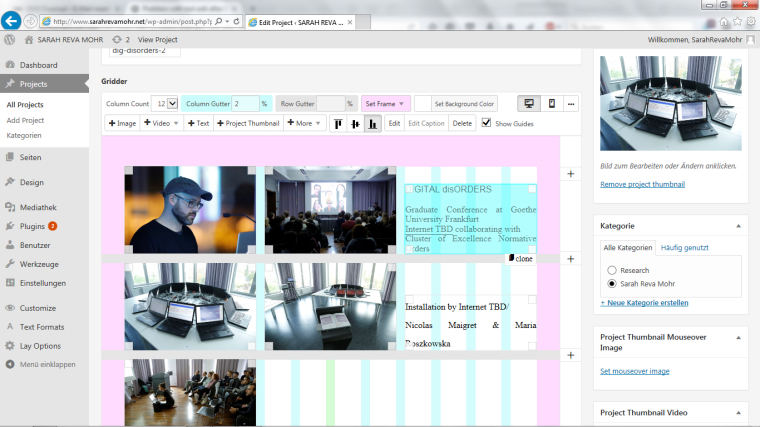Toggle the Show Guides checkbox
Image resolution: width=760 pixels, height=427 pixels.
[x=486, y=123]
